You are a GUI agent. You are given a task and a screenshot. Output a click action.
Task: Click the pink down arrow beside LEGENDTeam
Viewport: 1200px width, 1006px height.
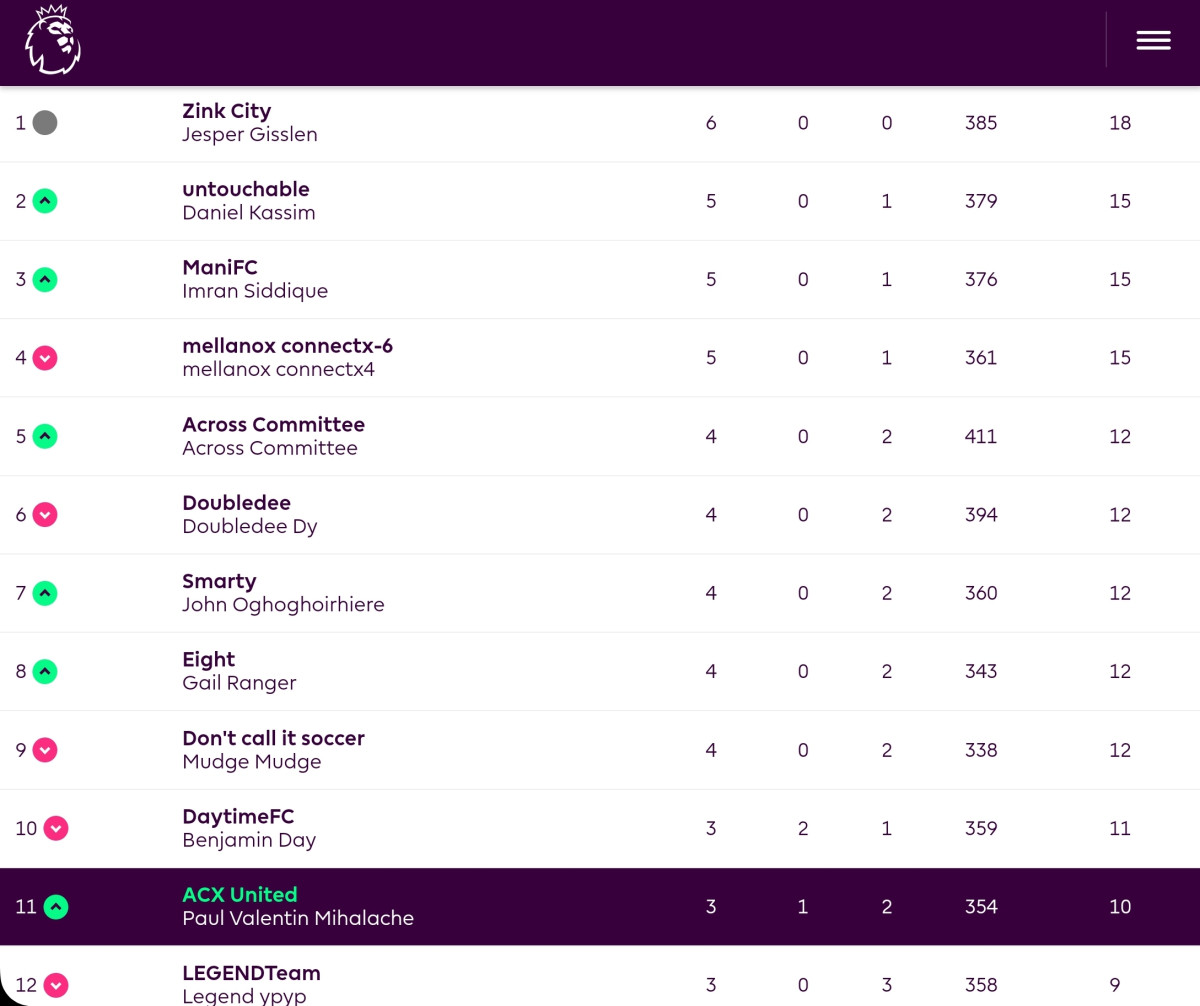point(56,985)
